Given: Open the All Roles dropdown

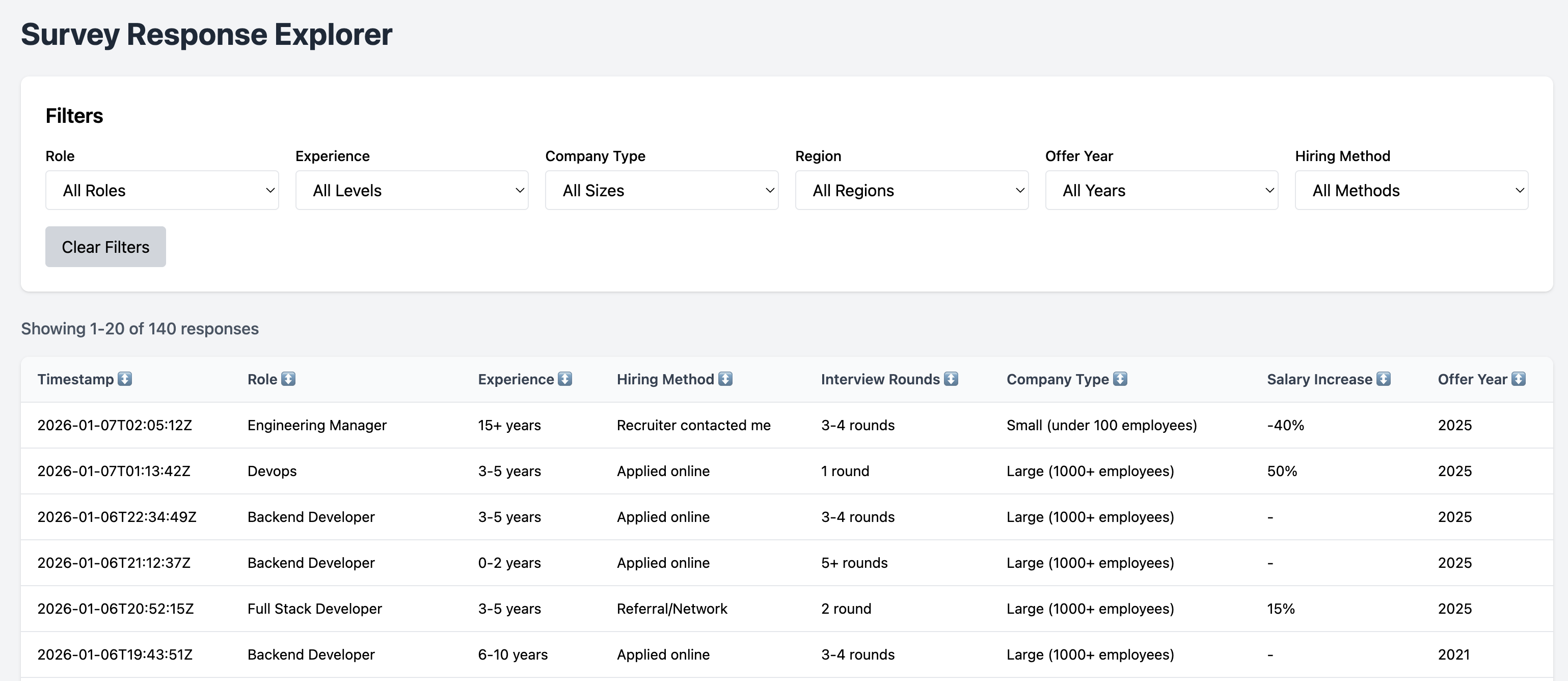Looking at the screenshot, I should (x=162, y=190).
